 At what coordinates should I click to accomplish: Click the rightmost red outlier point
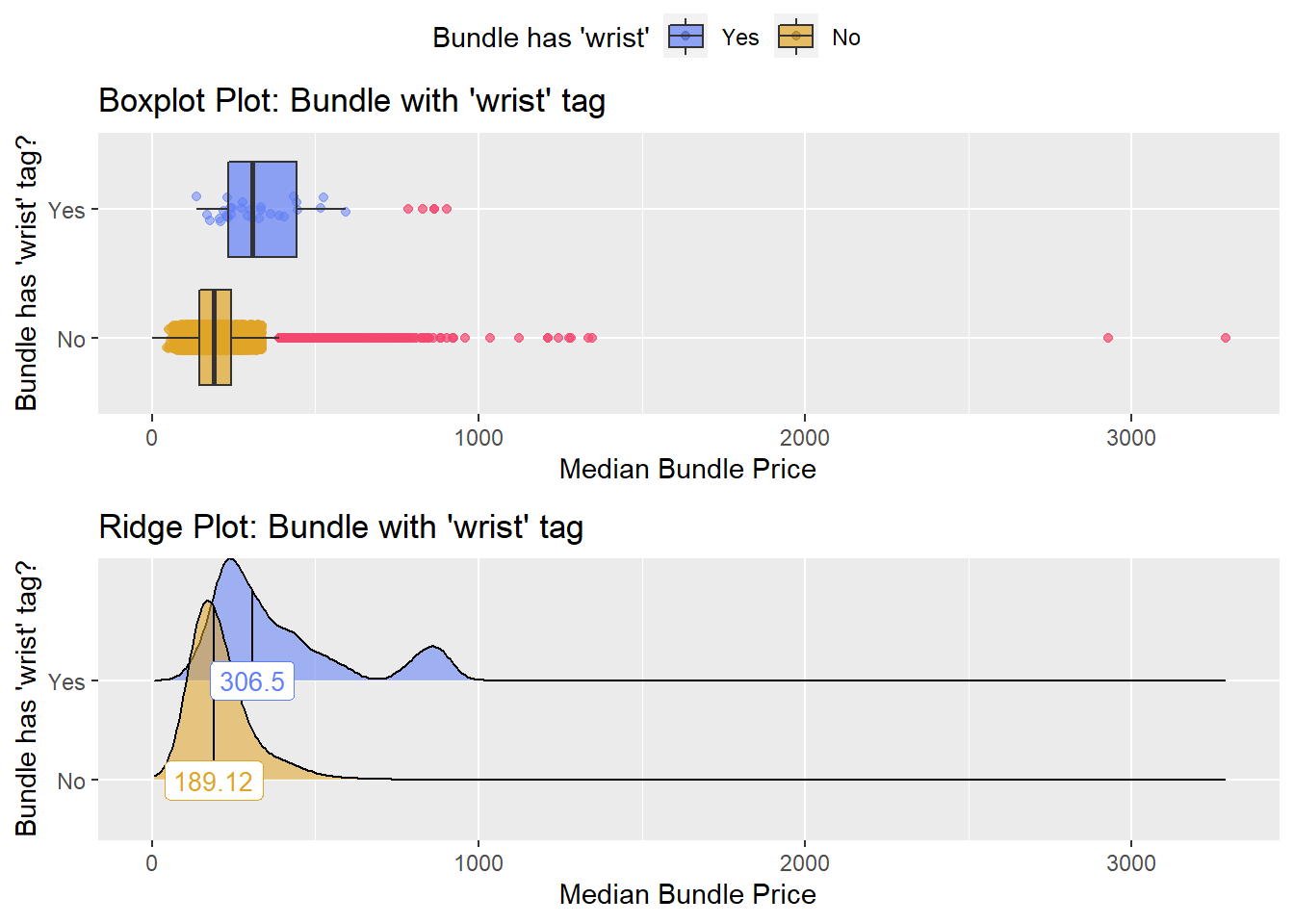[x=1226, y=338]
